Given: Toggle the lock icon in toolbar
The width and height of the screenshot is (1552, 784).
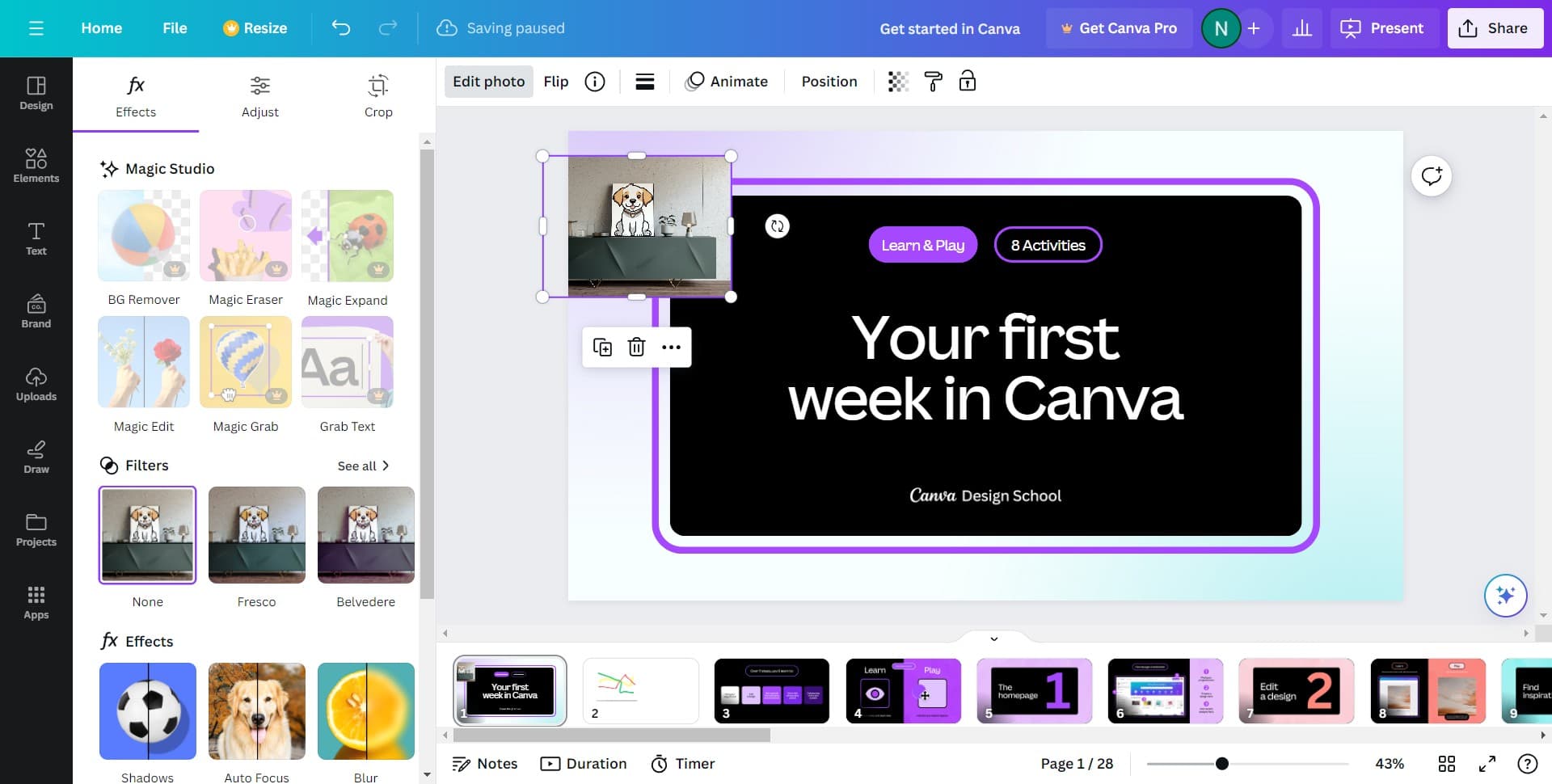Looking at the screenshot, I should (968, 82).
